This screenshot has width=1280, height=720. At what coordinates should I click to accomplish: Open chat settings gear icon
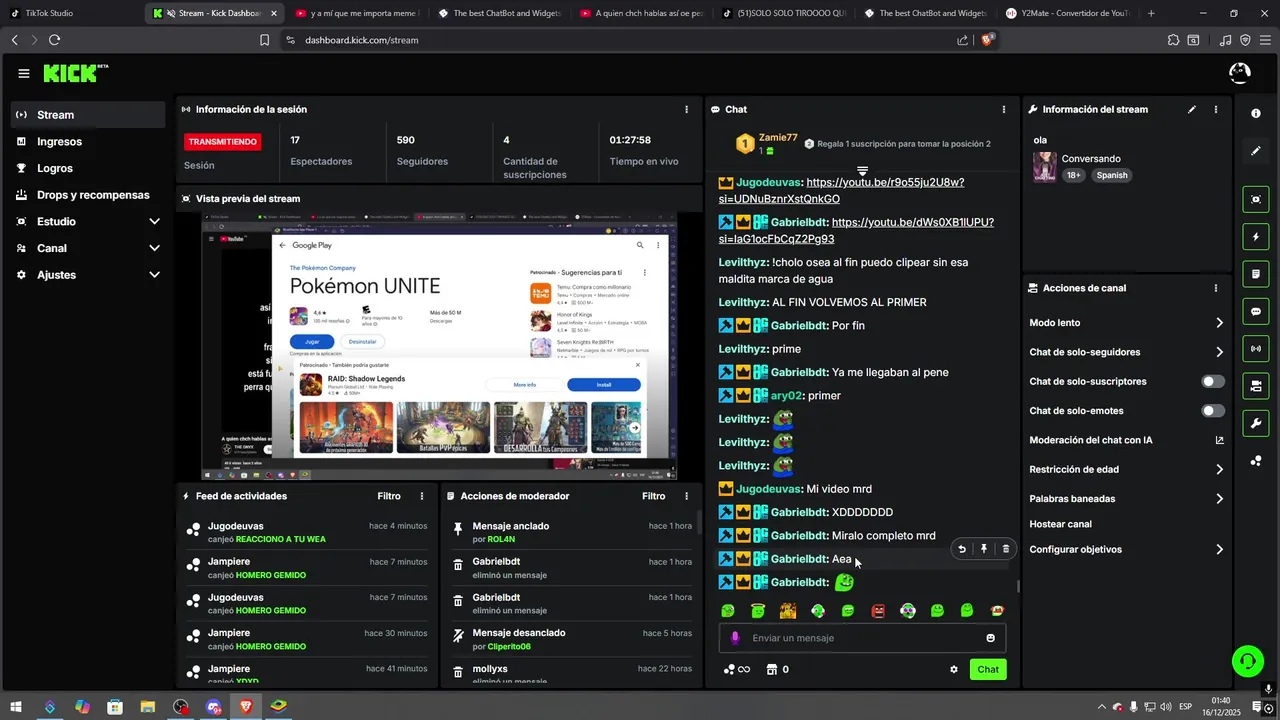(954, 670)
